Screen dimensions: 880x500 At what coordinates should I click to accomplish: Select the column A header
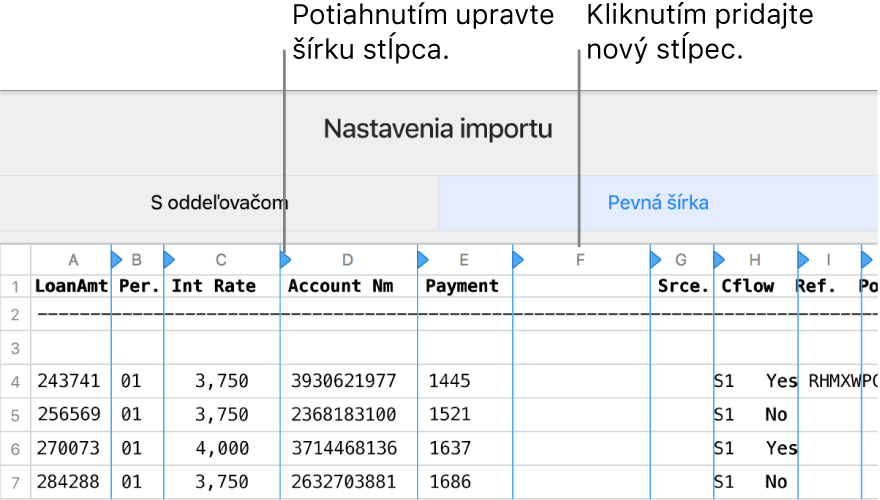[x=73, y=260]
